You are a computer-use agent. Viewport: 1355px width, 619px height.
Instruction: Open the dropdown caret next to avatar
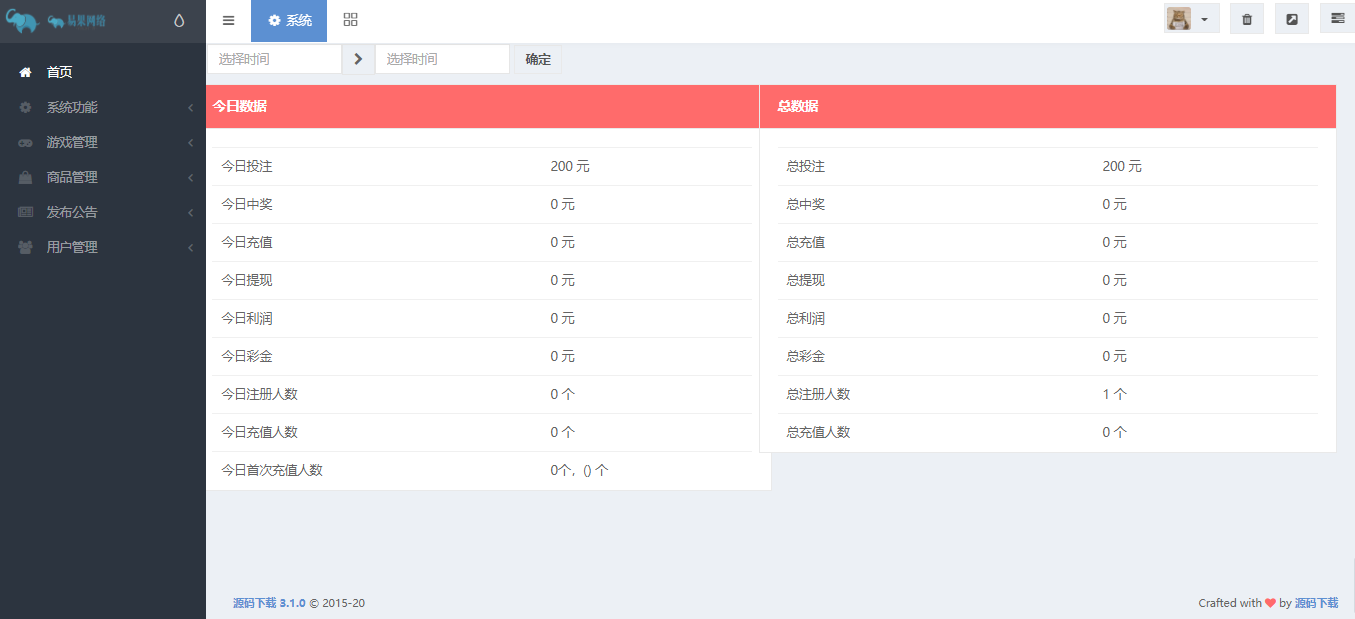pyautogui.click(x=1204, y=20)
